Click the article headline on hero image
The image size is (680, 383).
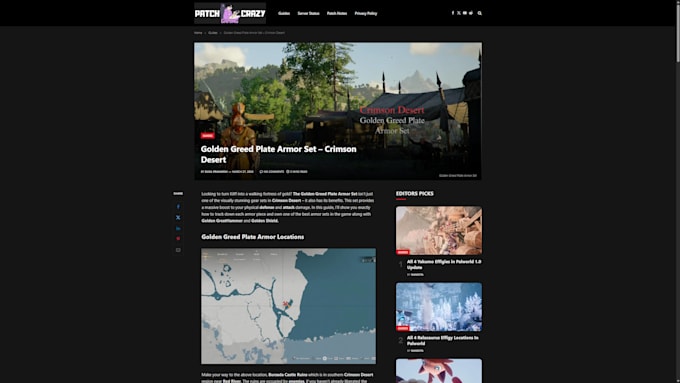(x=278, y=154)
